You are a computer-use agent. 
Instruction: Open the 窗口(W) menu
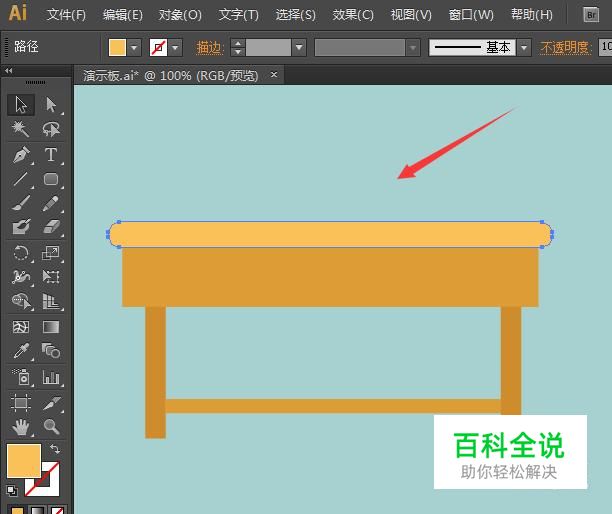(471, 15)
